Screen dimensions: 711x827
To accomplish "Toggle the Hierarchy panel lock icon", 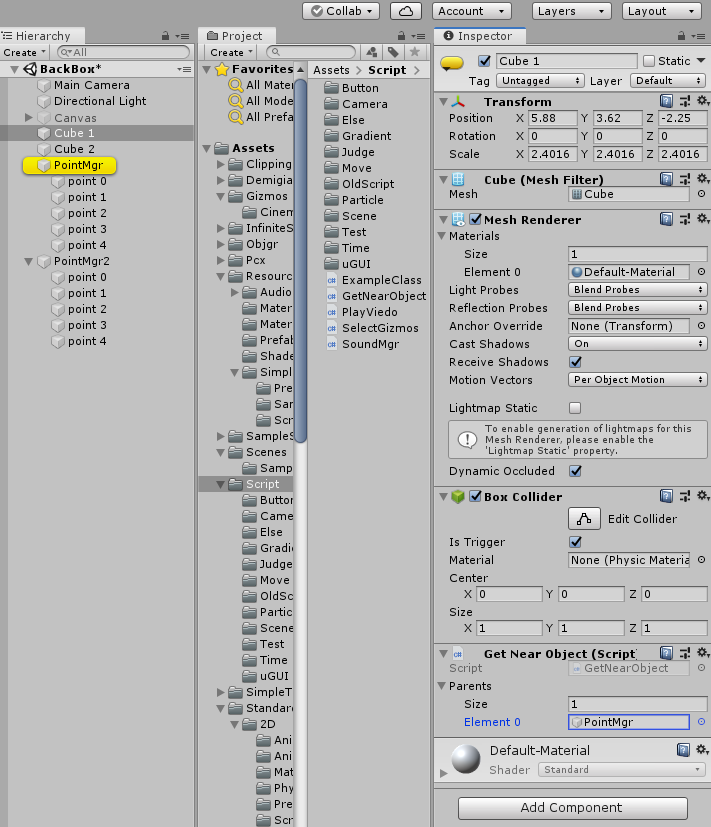I will pyautogui.click(x=165, y=36).
